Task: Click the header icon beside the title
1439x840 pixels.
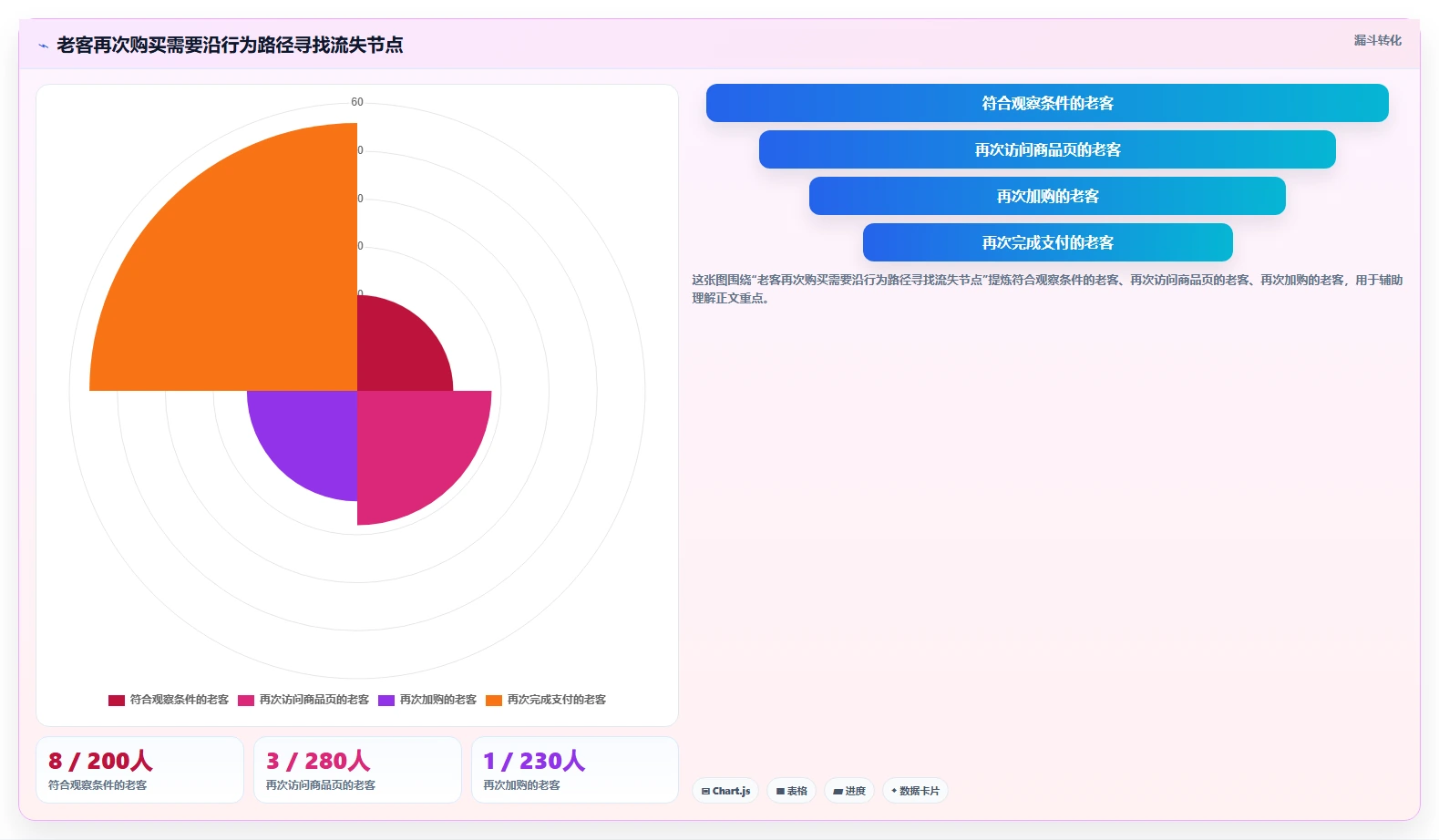Action: click(43, 46)
